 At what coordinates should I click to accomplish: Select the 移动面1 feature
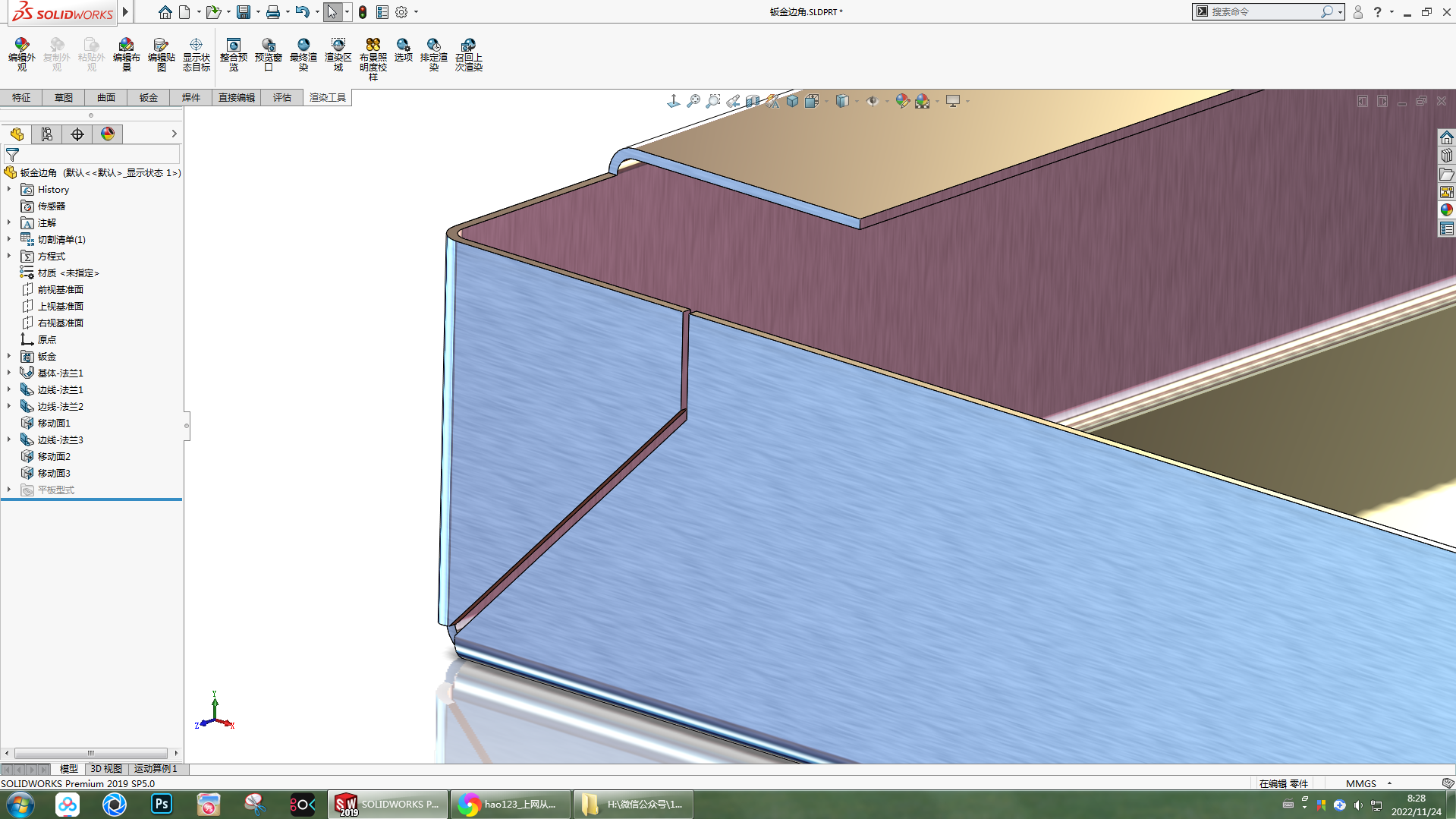pos(54,423)
